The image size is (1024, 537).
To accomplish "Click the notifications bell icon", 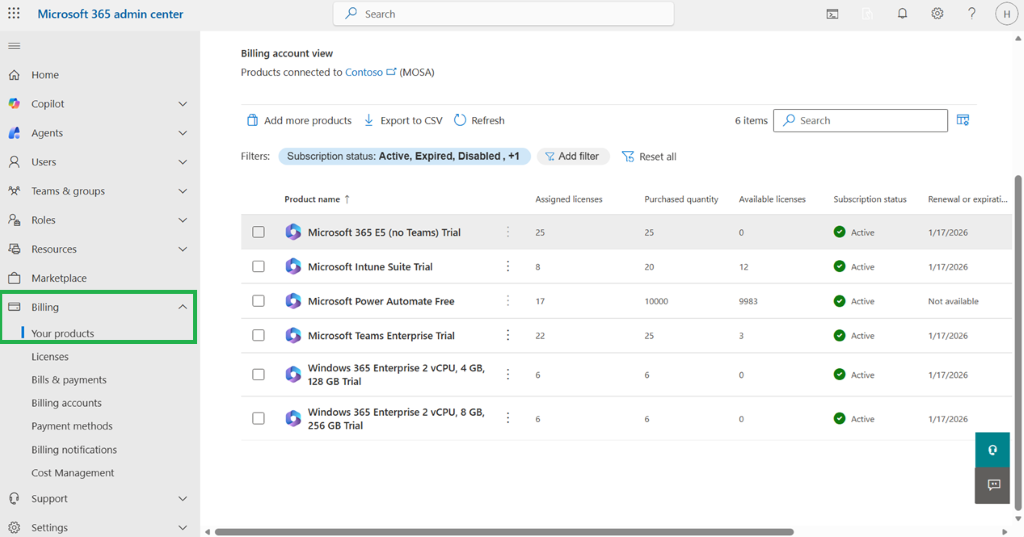I will point(903,14).
